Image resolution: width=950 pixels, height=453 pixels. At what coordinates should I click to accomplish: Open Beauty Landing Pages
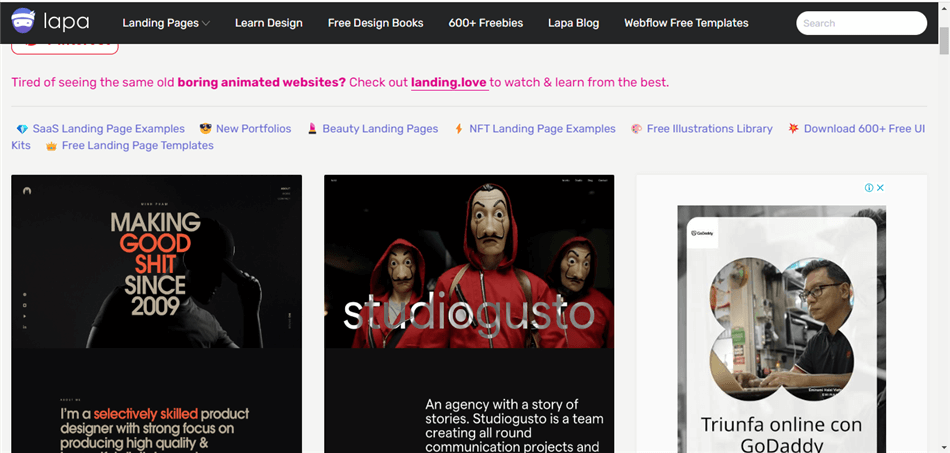(x=380, y=128)
